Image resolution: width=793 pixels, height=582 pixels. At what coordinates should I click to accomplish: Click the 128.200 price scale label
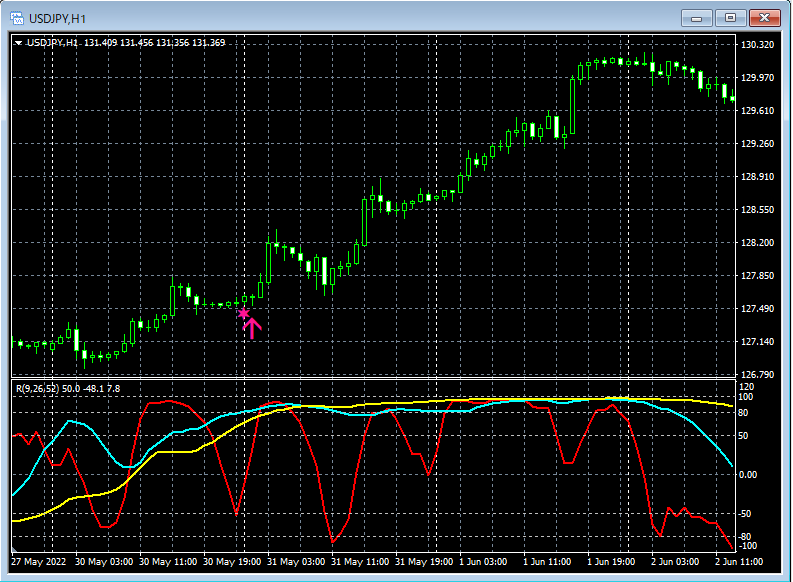[759, 243]
